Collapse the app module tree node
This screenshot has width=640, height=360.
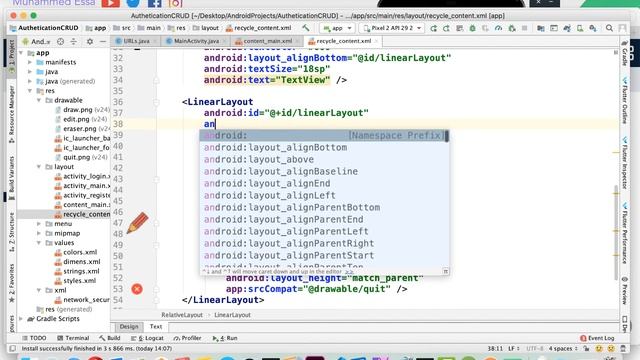[x=21, y=53]
